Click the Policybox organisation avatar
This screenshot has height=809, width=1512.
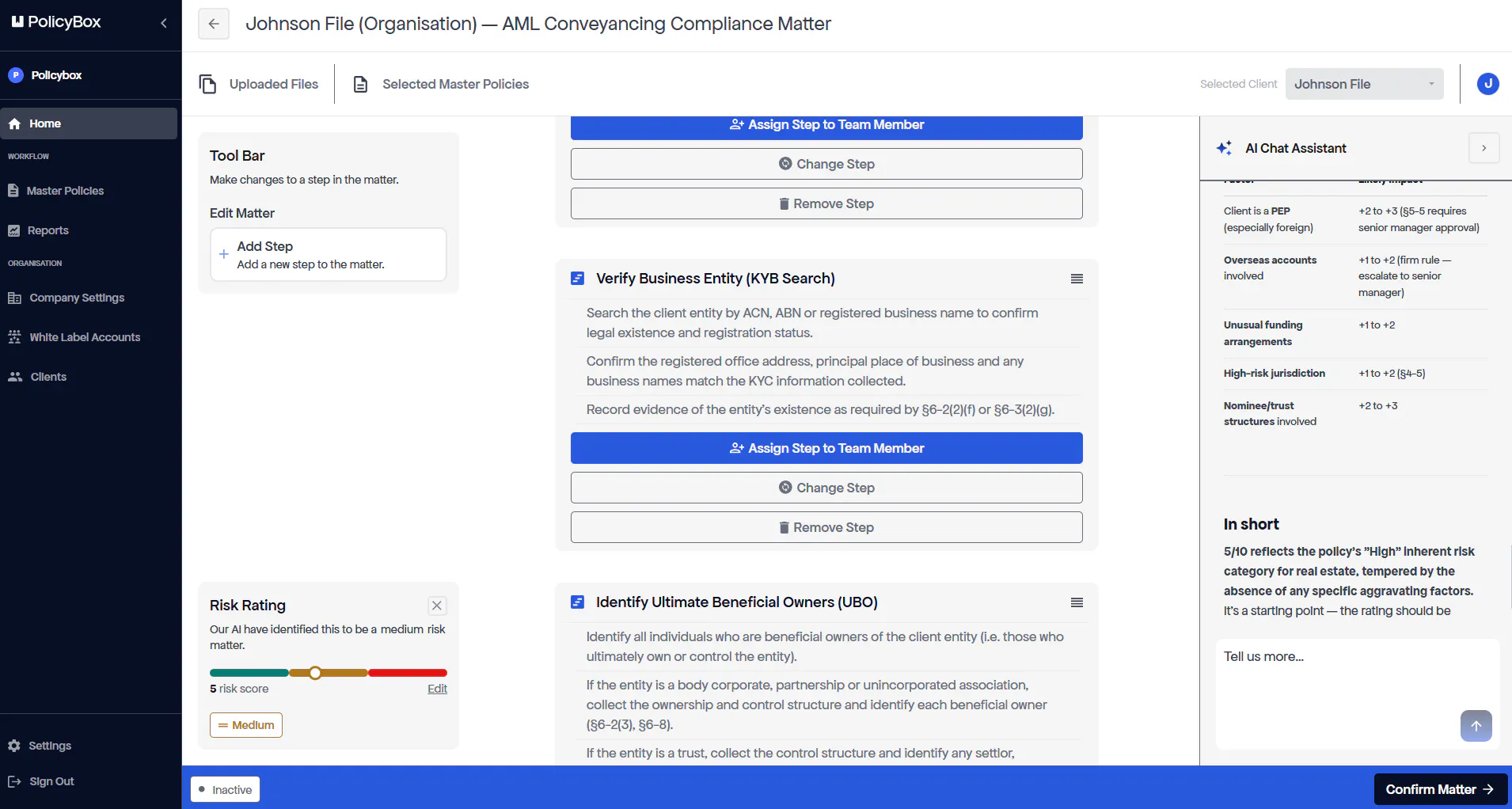(16, 75)
